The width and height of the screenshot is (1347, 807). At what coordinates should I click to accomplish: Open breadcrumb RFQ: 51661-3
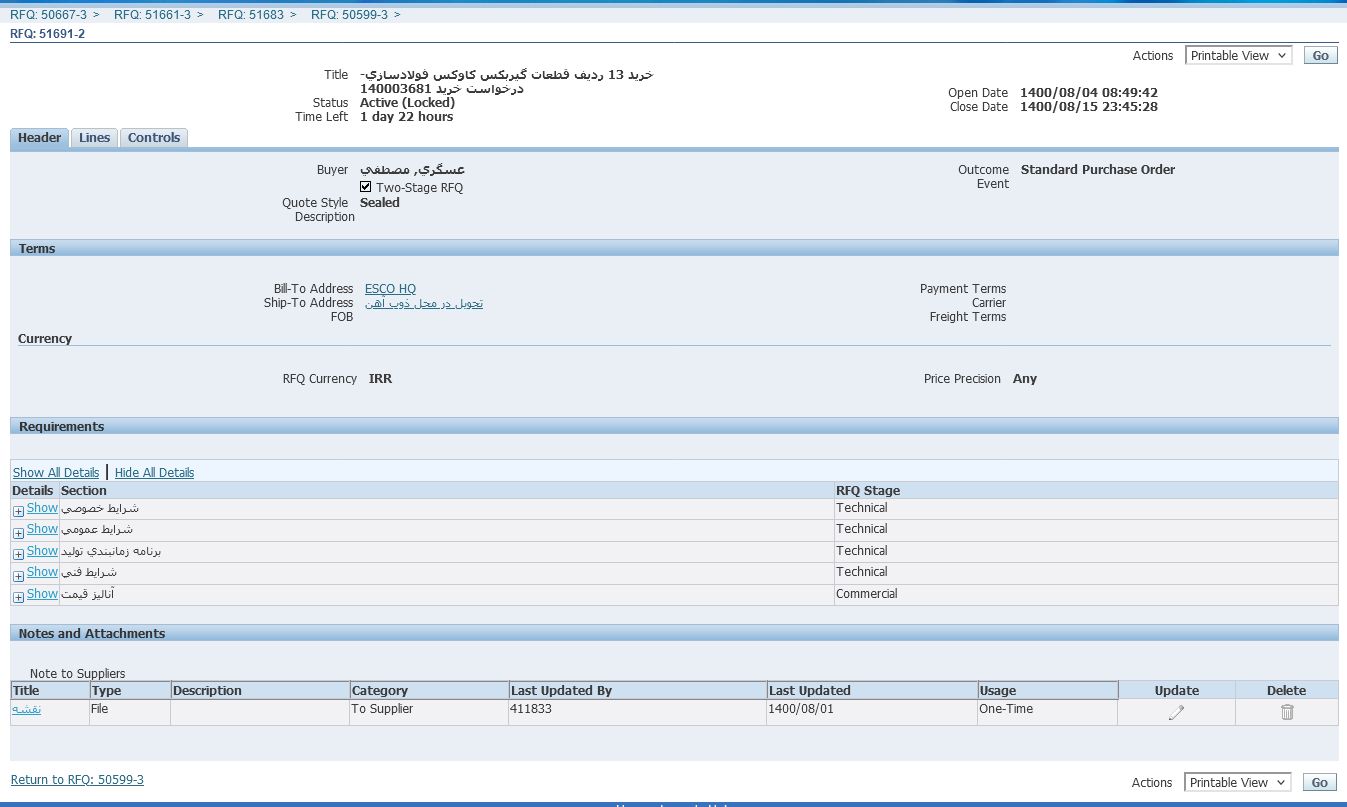(x=152, y=15)
